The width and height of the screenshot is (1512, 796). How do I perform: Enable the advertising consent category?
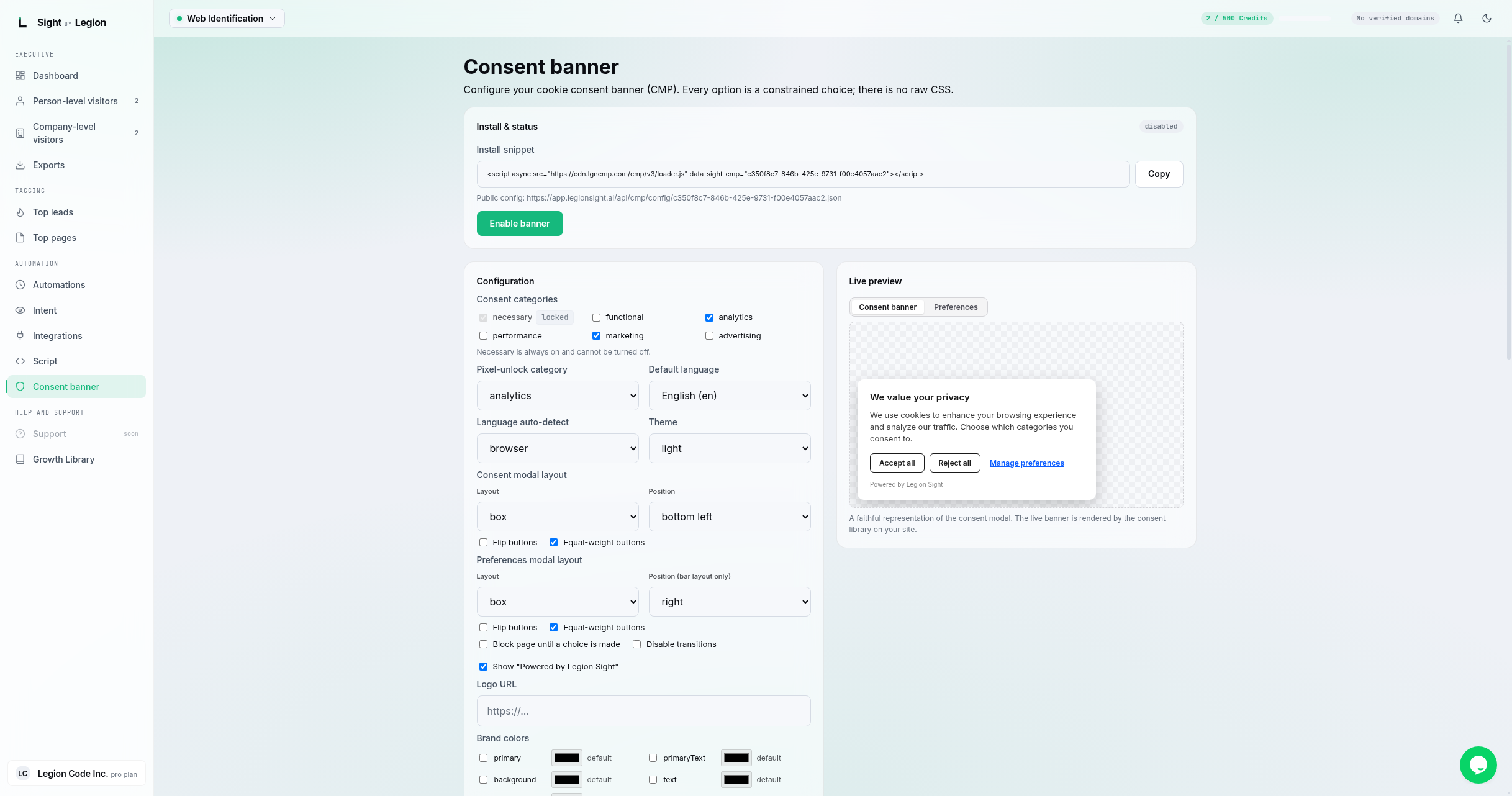pos(709,336)
